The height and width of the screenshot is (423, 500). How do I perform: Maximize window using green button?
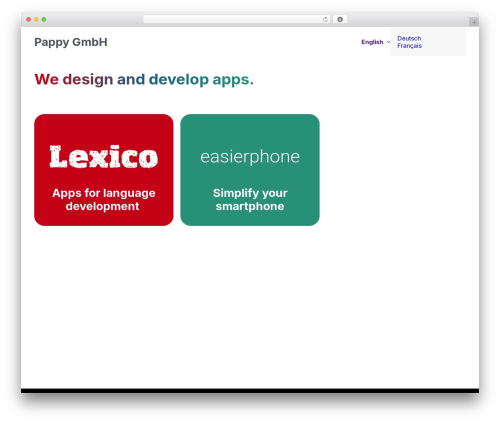tap(44, 19)
